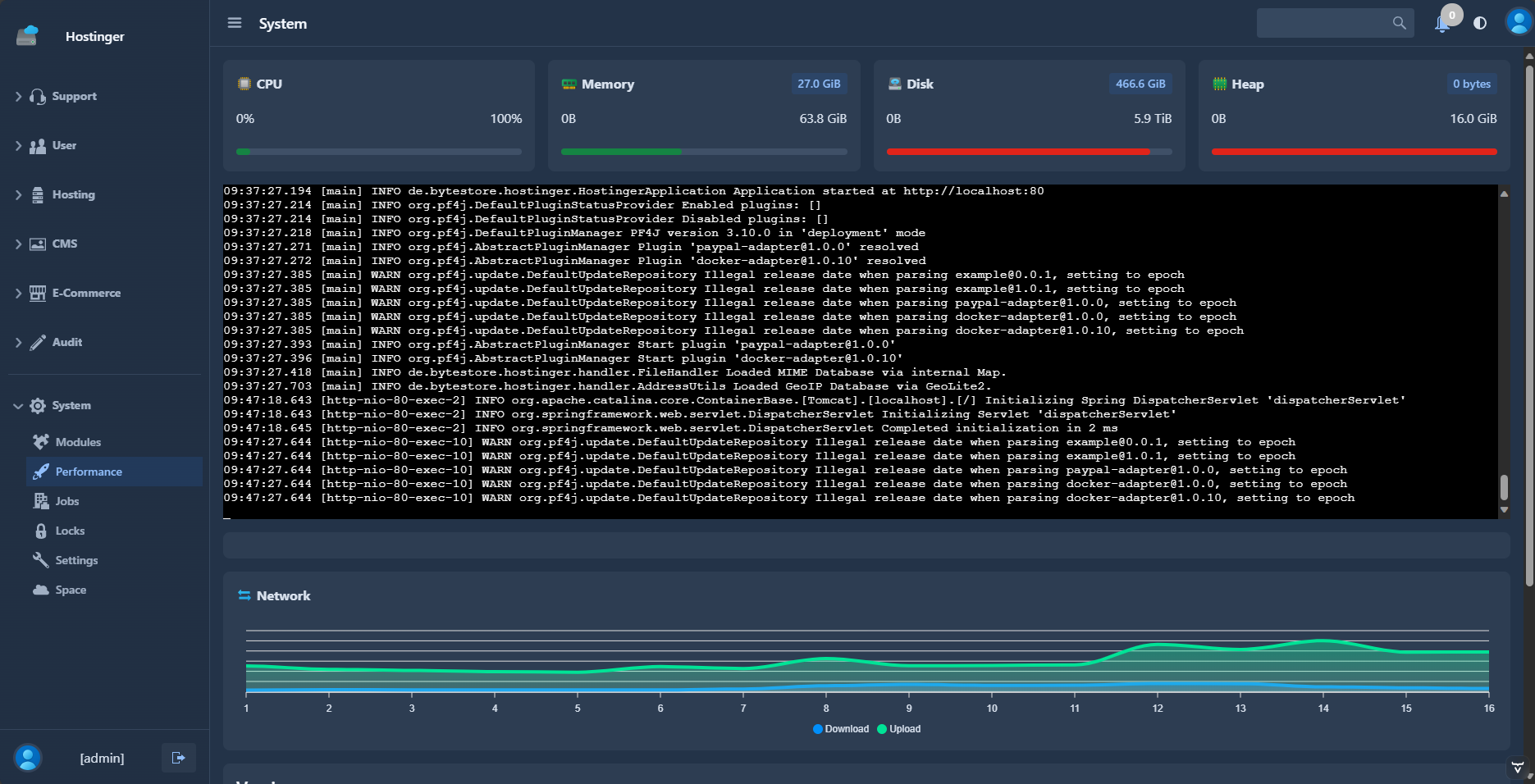
Task: Click the log console scroll-up arrow
Action: click(x=1504, y=194)
